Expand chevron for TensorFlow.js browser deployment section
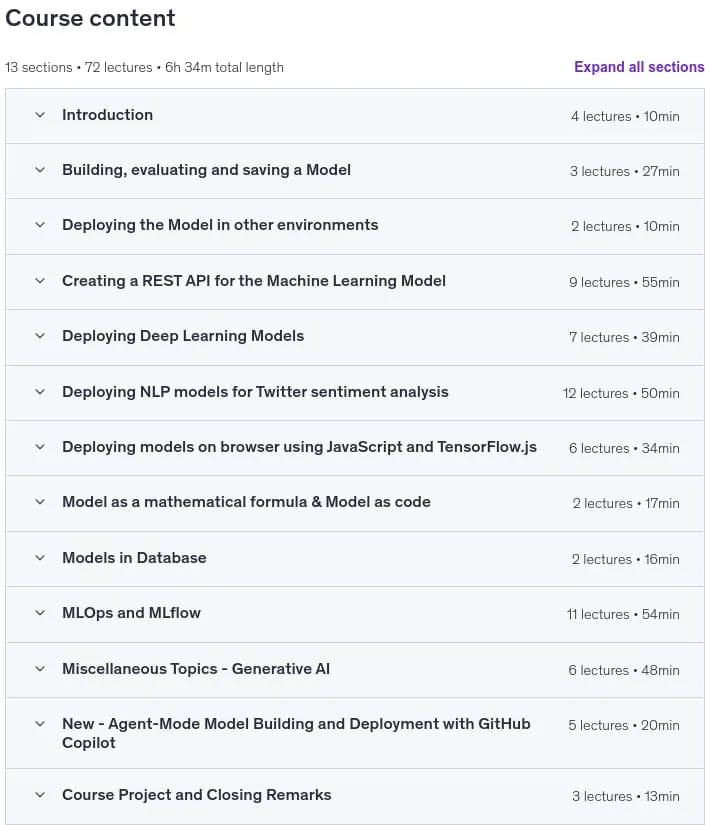 (x=40, y=447)
